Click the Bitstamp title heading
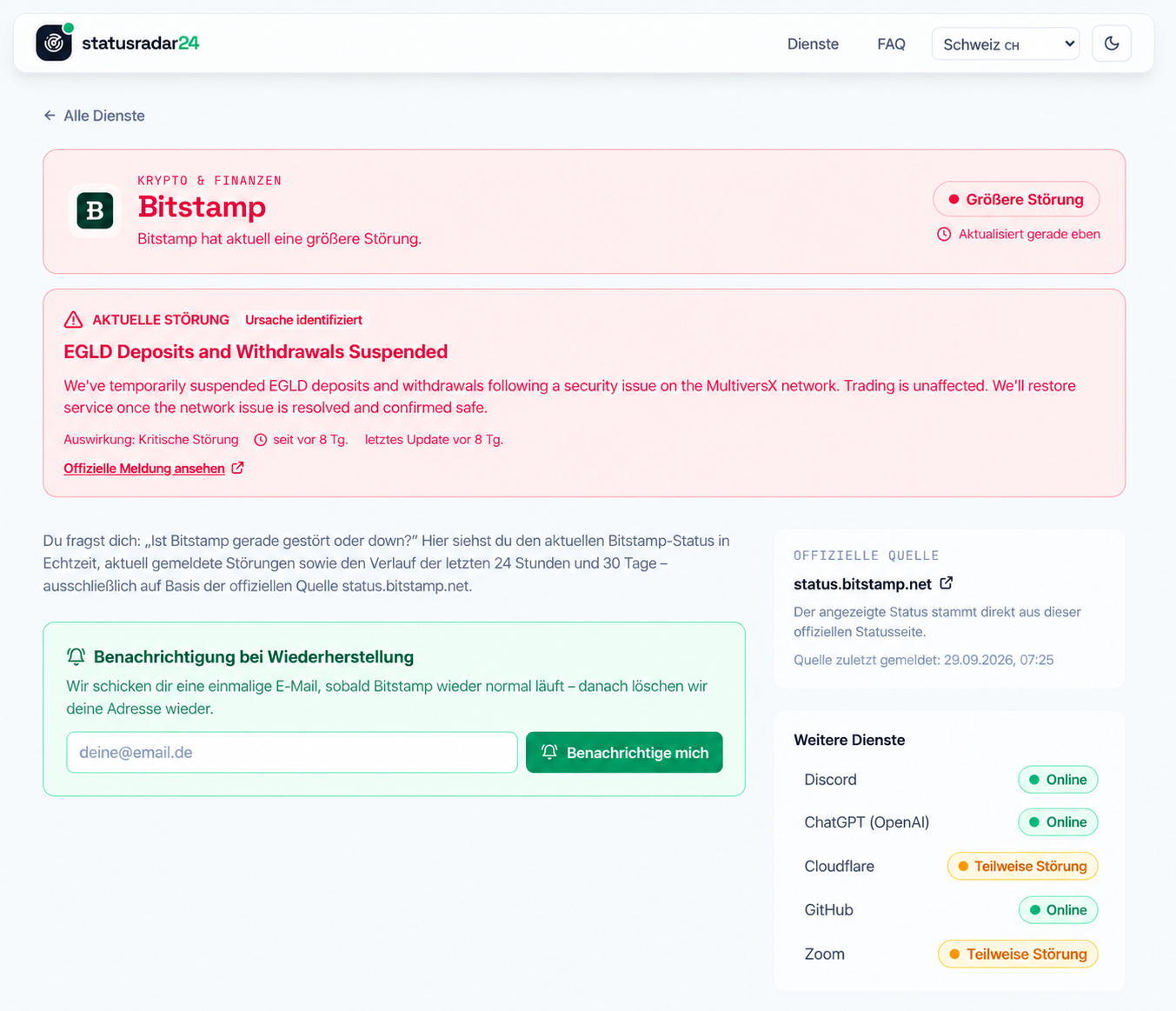Image resolution: width=1176 pixels, height=1011 pixels. click(202, 207)
